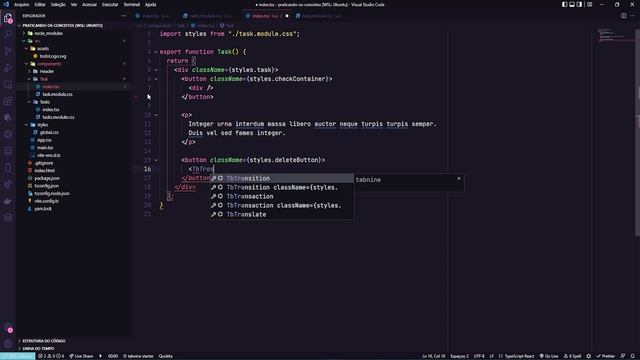Split the editor to the right
The height and width of the screenshot is (360, 640).
coord(624,16)
